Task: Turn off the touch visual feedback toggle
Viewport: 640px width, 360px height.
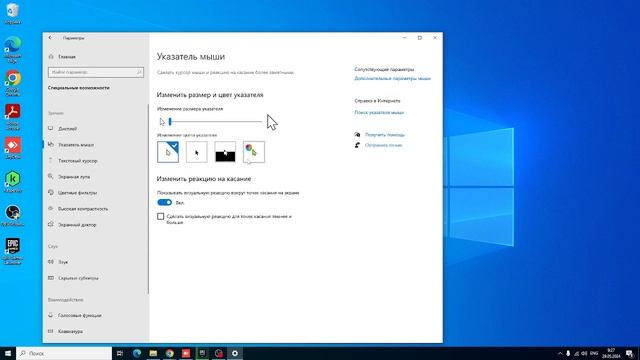Action: click(x=164, y=202)
